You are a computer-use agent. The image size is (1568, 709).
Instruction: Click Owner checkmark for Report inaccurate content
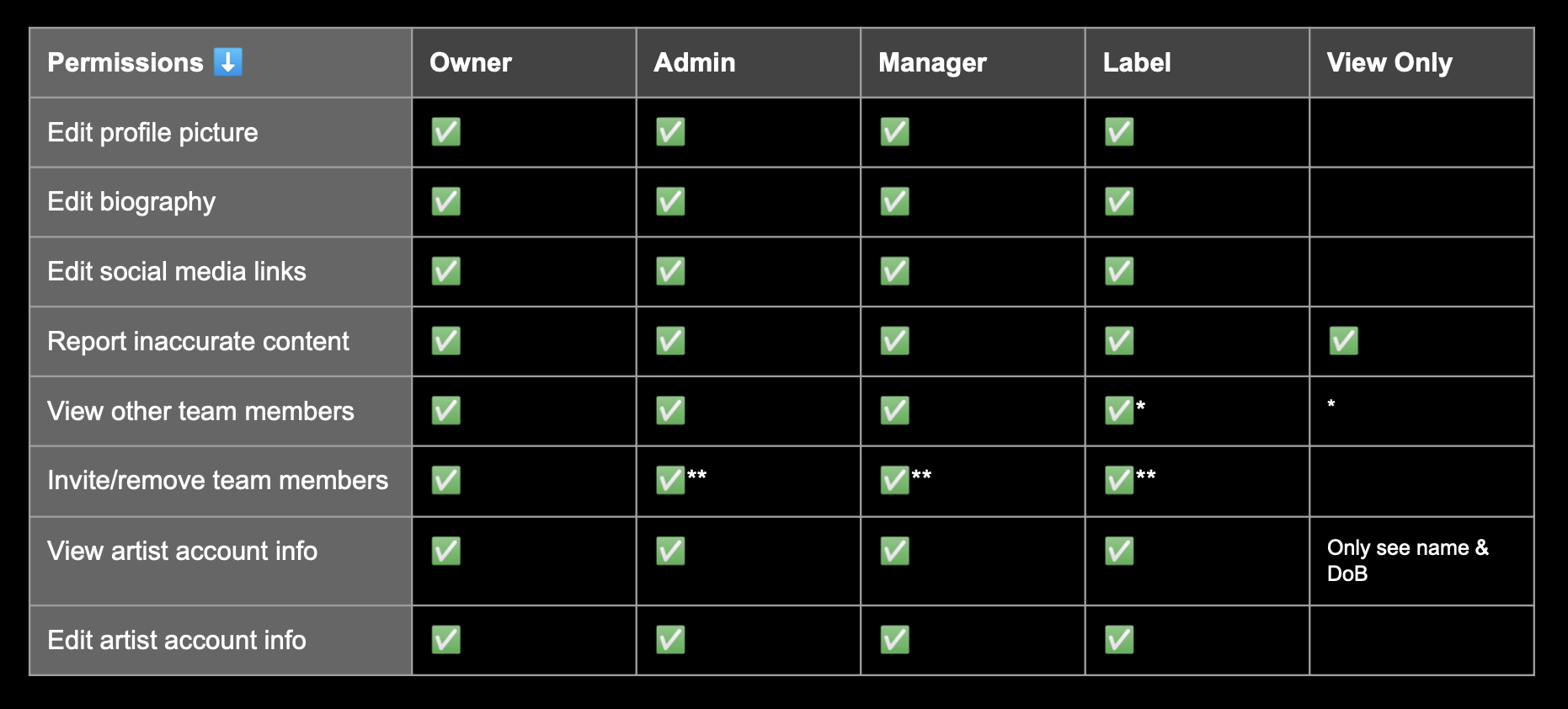445,341
